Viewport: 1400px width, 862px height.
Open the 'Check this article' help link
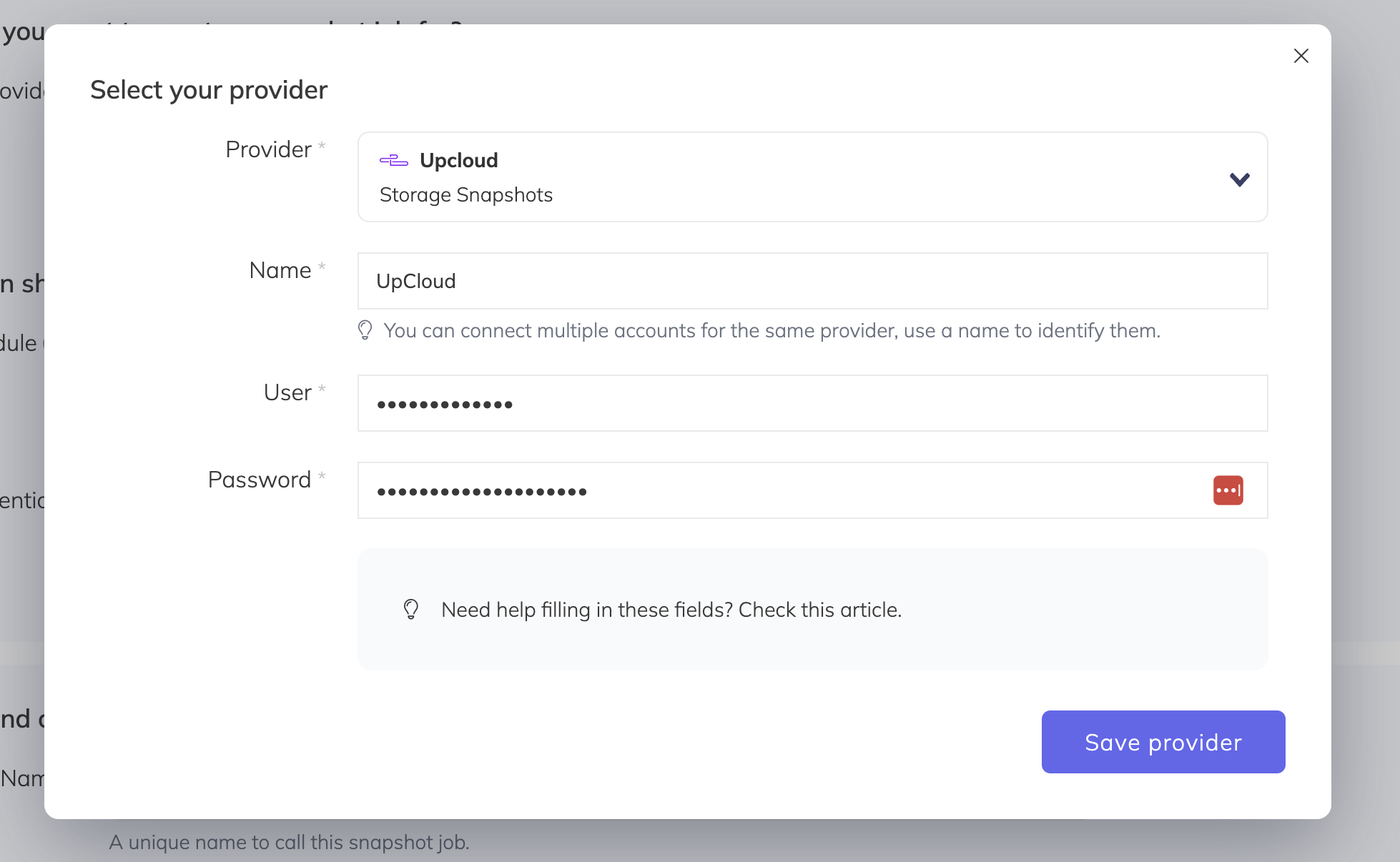click(819, 609)
